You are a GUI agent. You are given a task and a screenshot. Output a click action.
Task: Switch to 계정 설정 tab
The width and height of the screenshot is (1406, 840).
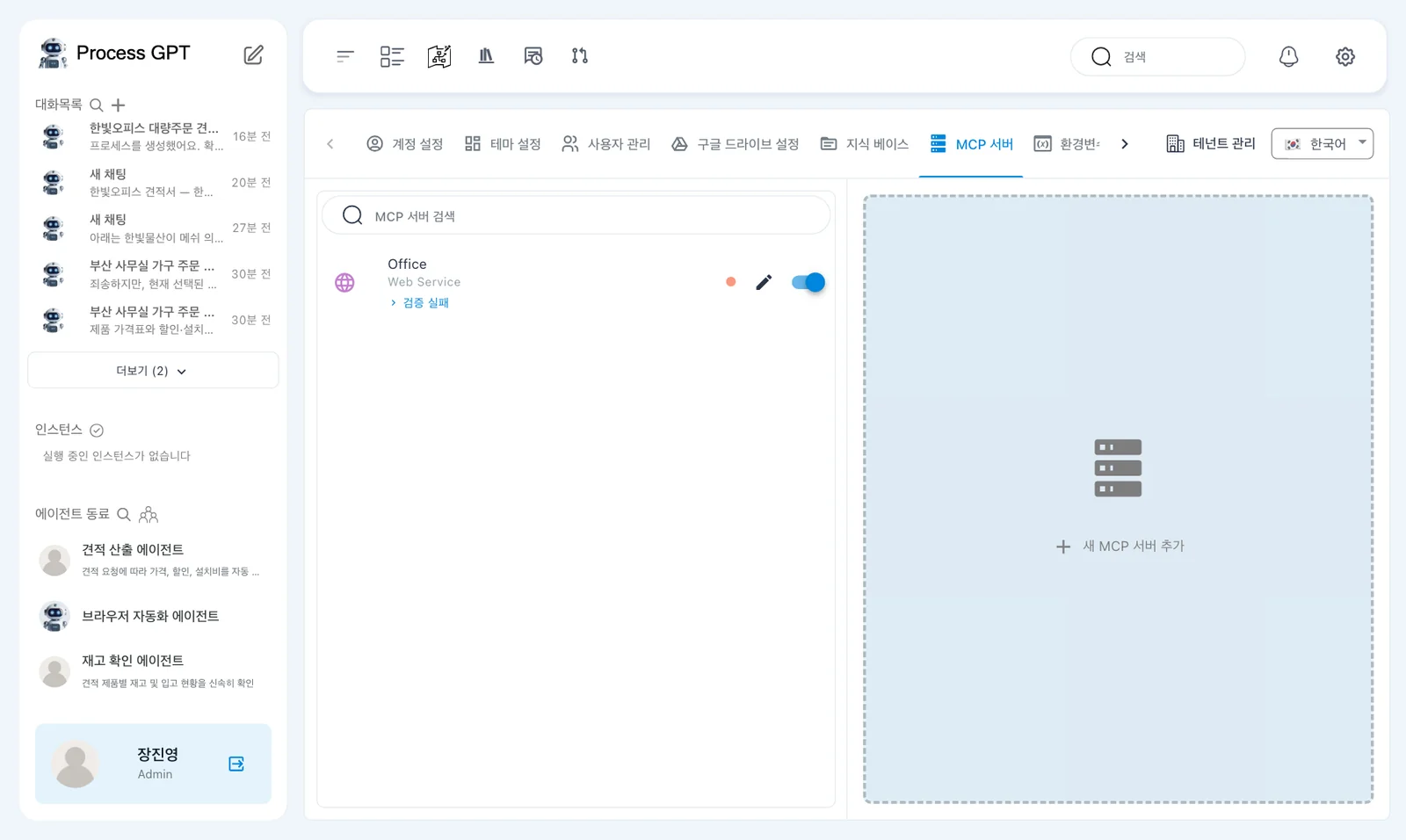click(404, 144)
